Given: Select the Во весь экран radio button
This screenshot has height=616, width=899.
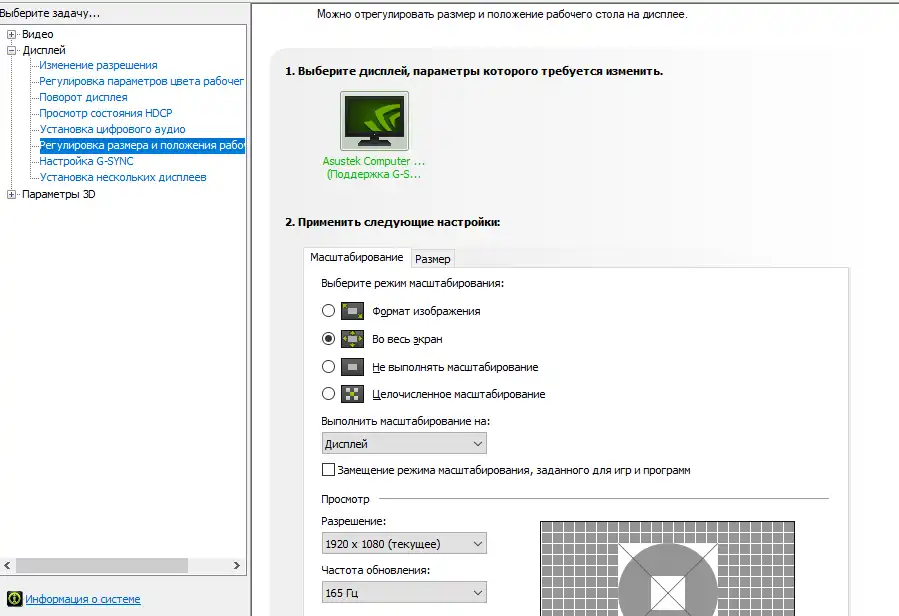Looking at the screenshot, I should click(x=328, y=339).
